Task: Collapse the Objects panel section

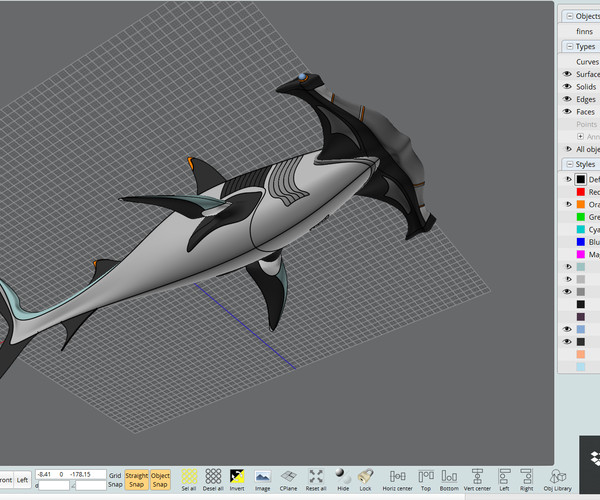Action: 568,16
